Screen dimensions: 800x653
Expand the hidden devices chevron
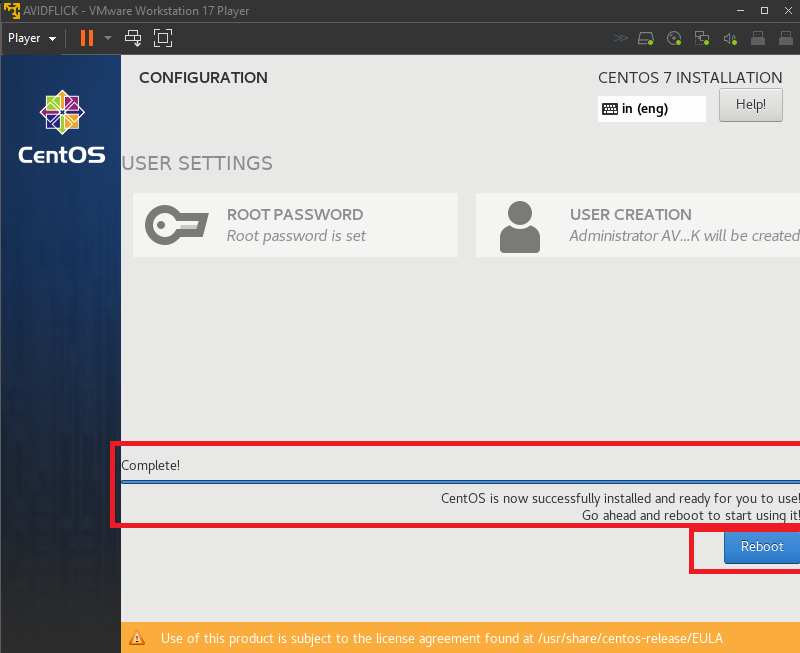pos(621,39)
